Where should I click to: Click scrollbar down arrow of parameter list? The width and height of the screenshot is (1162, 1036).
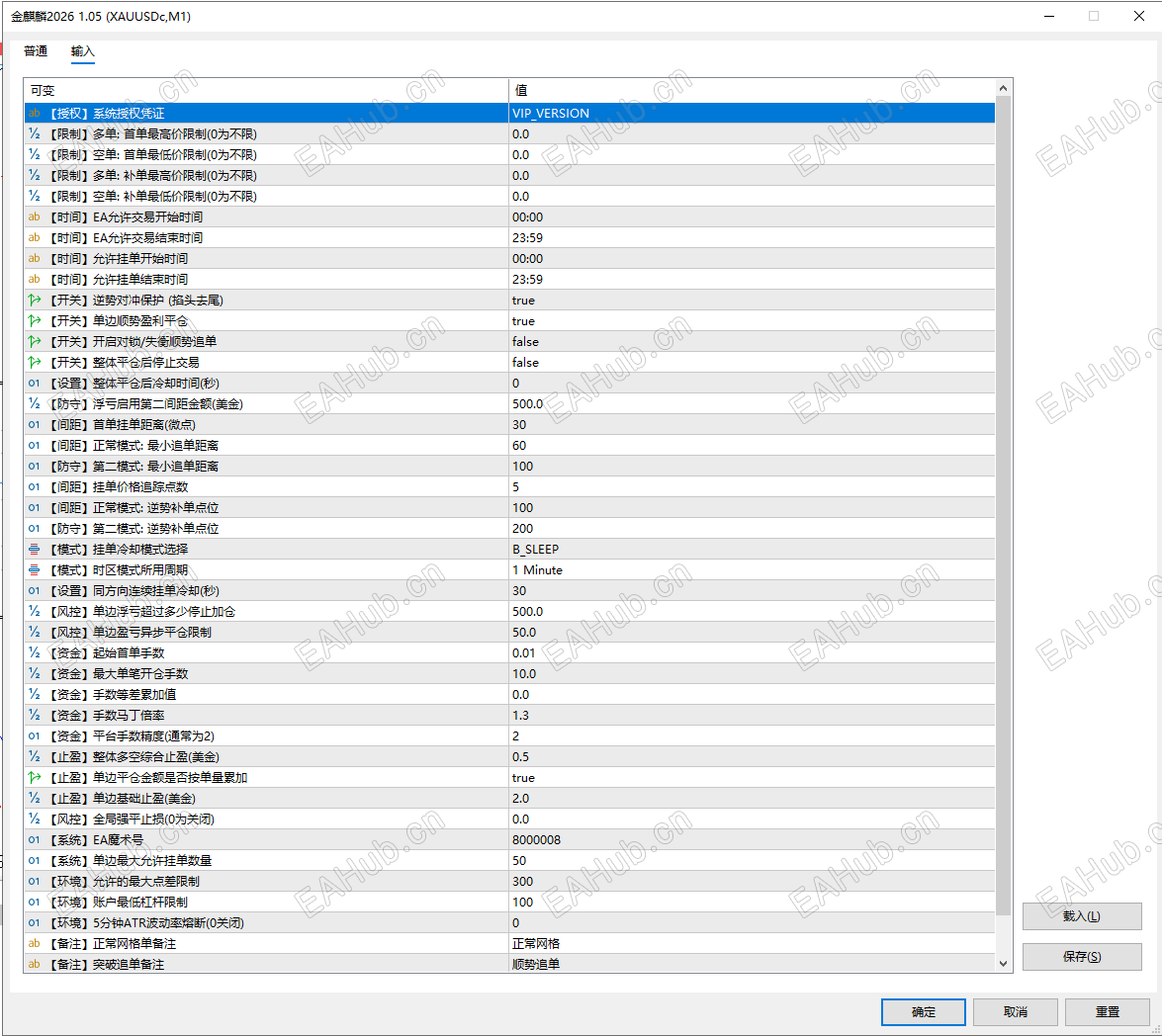click(x=1004, y=964)
